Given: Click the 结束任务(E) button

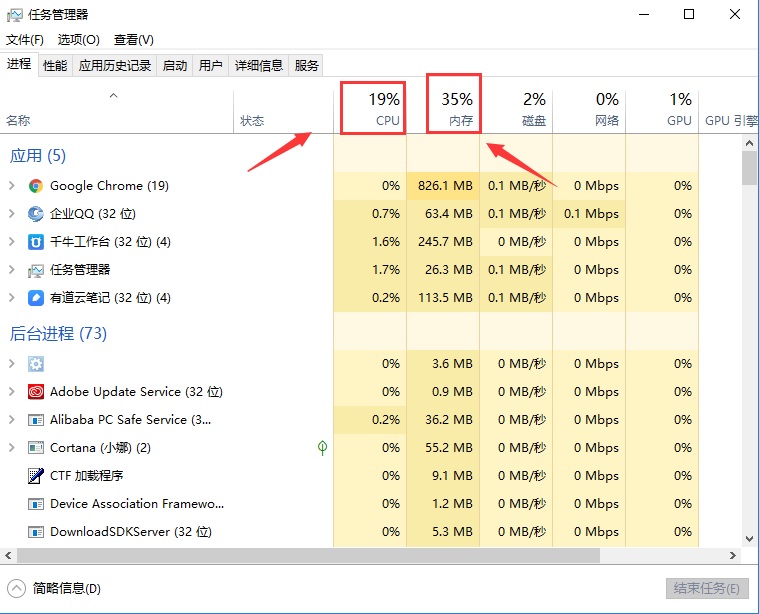Looking at the screenshot, I should [707, 588].
